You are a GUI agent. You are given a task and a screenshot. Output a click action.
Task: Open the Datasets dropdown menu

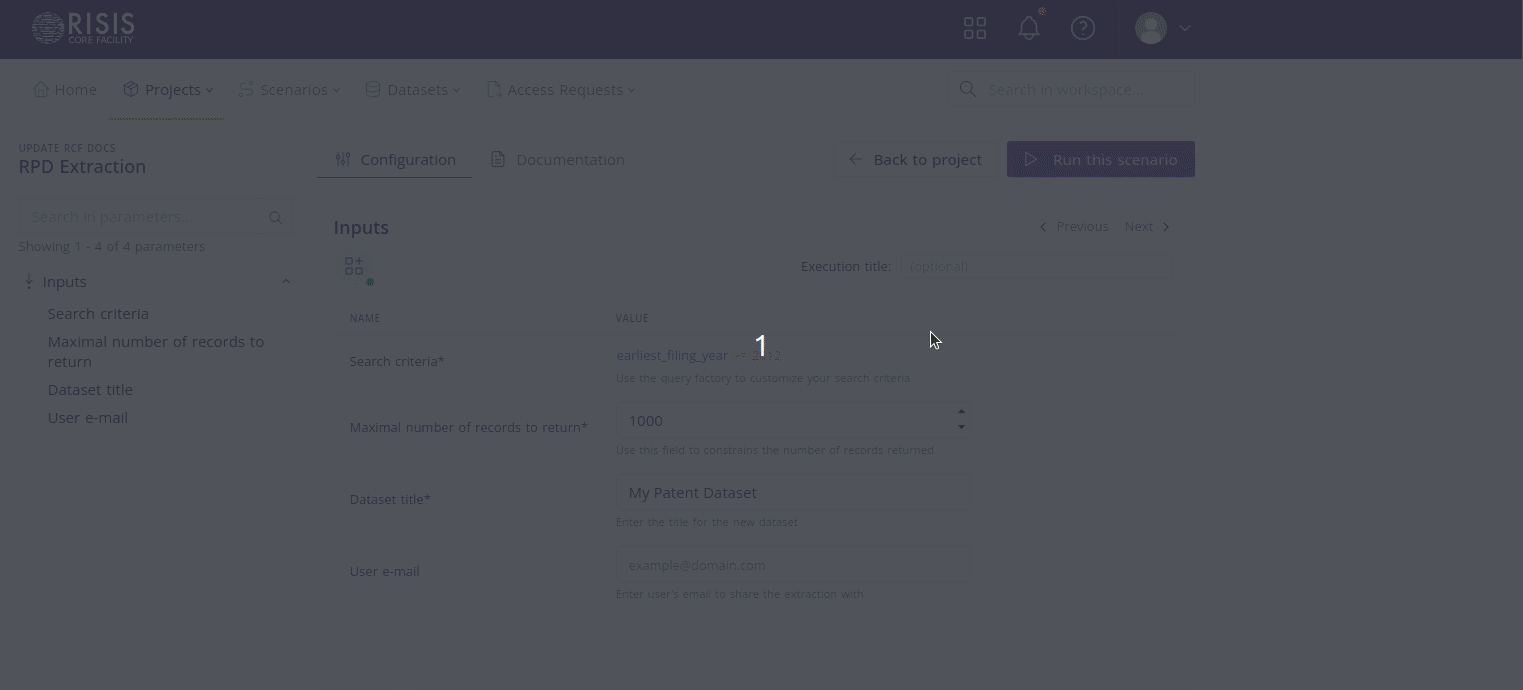click(x=413, y=90)
